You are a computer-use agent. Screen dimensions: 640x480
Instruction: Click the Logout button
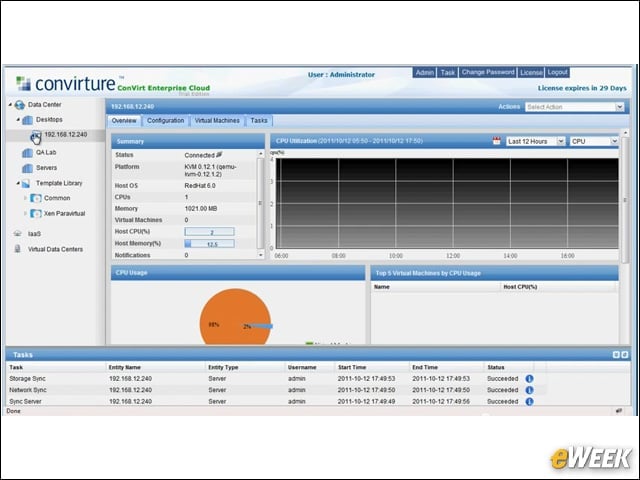click(557, 72)
